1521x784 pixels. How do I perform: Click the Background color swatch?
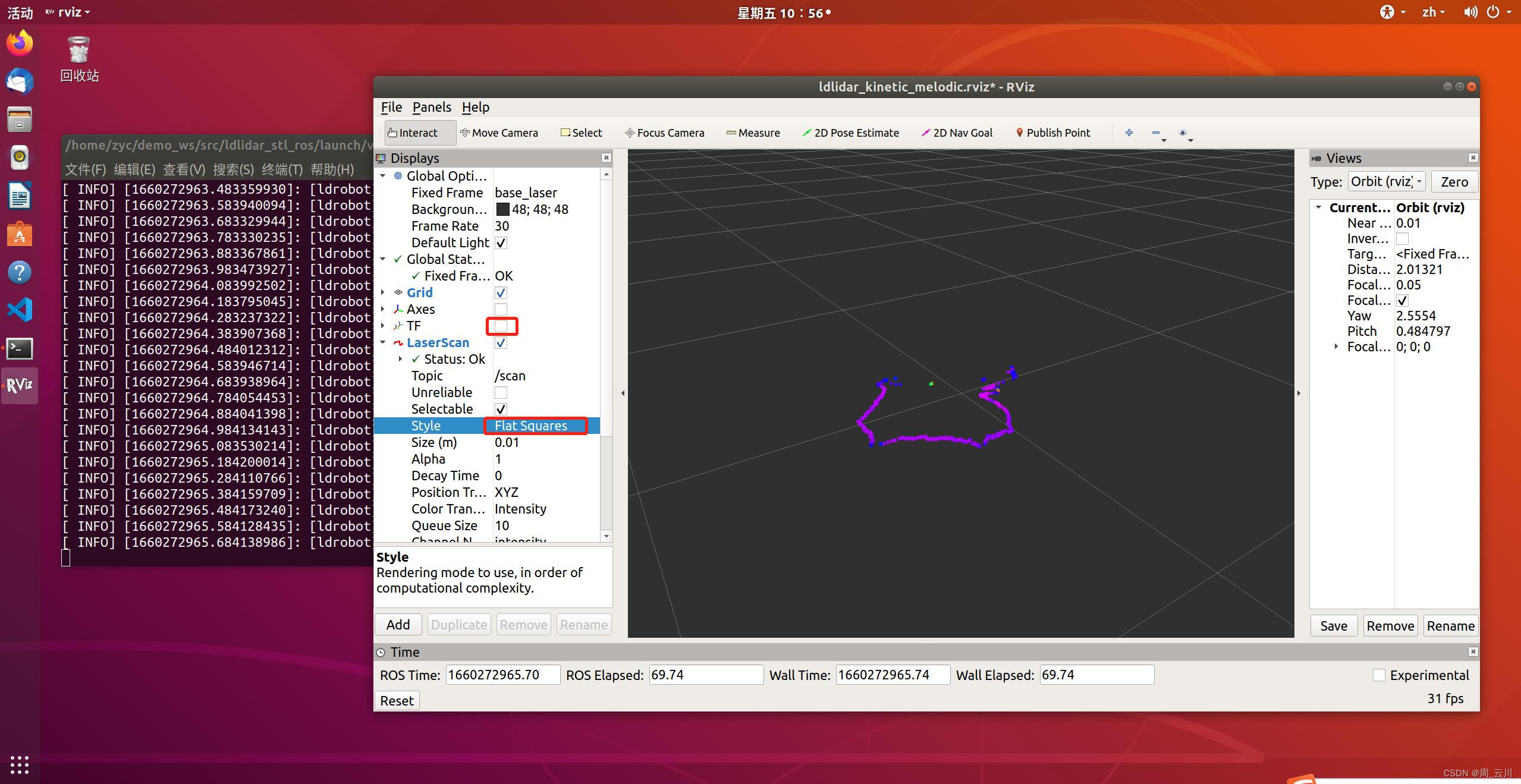coord(502,209)
